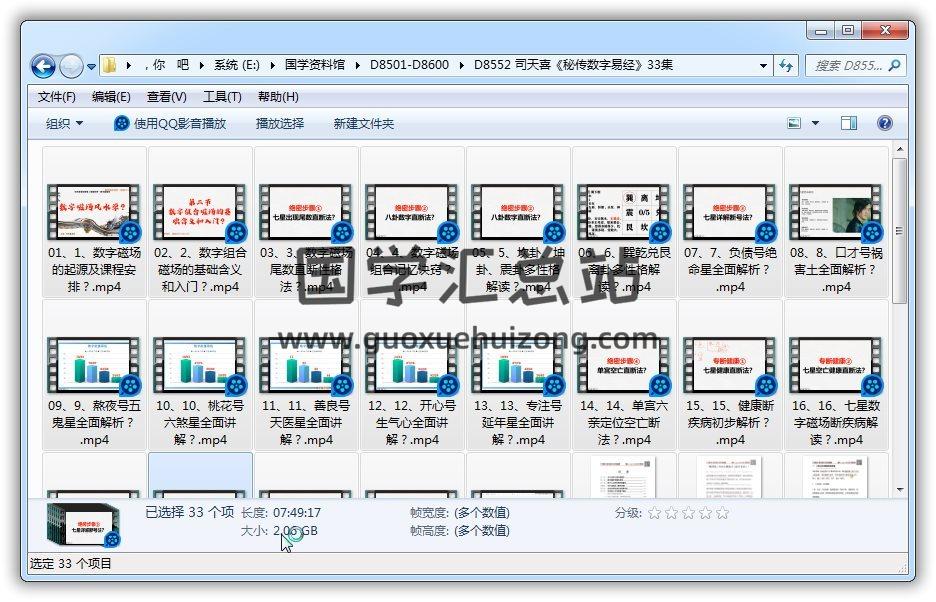Click the change view icon in toolbar
Image resolution: width=936 pixels, height=602 pixels.
[794, 123]
